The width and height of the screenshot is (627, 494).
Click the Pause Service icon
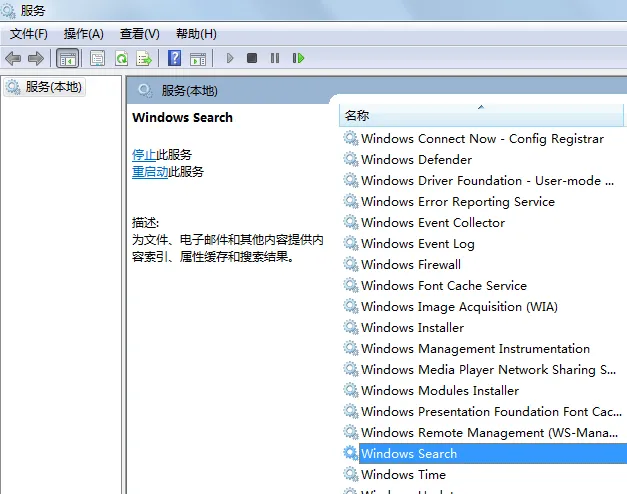(275, 58)
